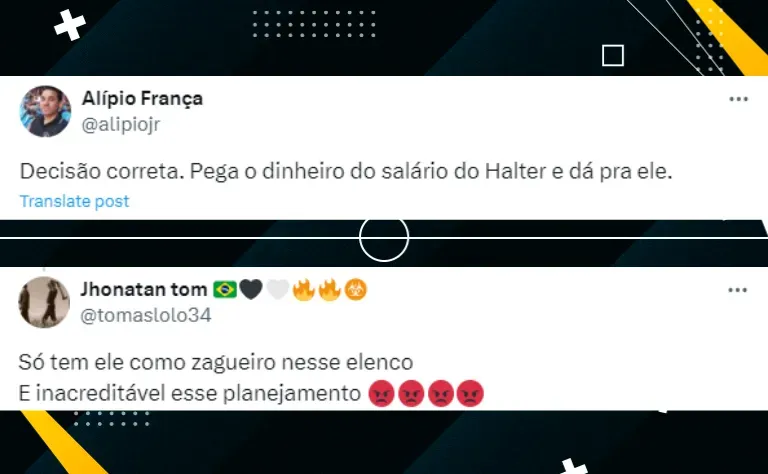Click the 'Decisão correta' post text

point(346,171)
